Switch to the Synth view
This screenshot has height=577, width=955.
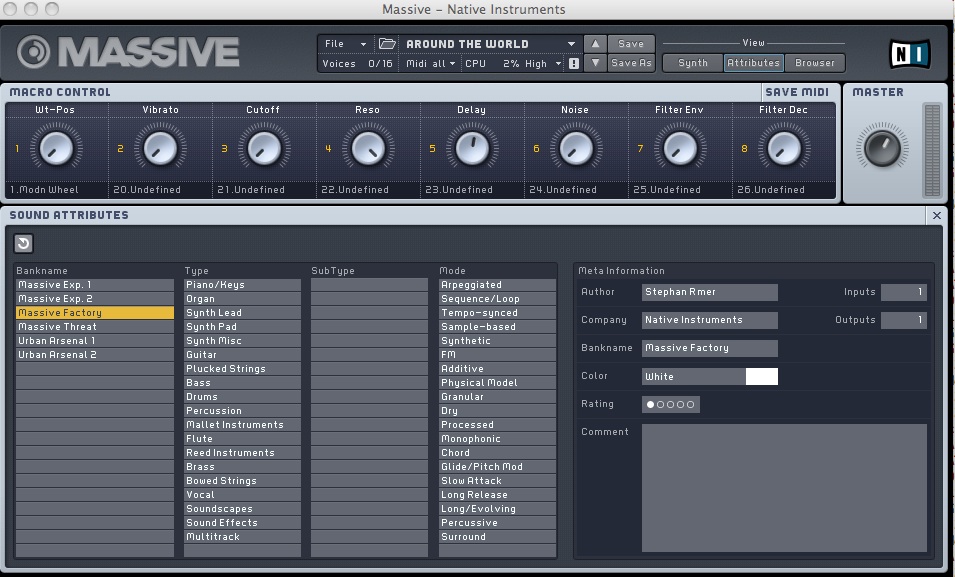692,63
